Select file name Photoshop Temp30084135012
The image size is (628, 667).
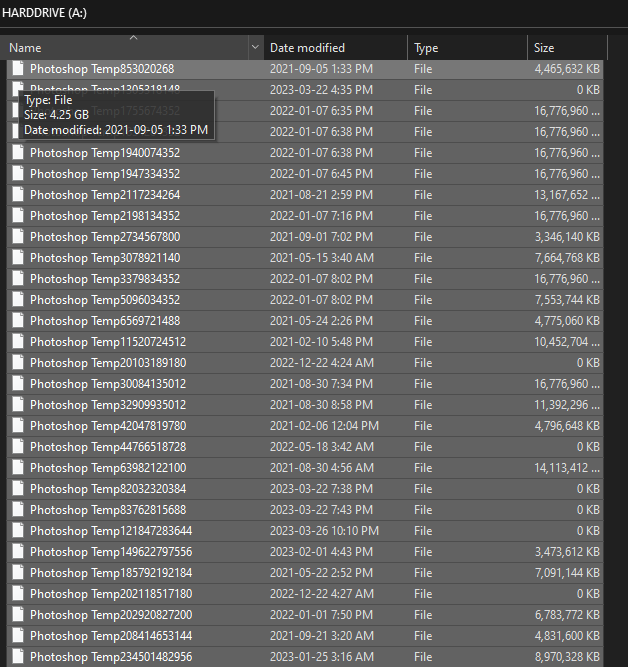point(108,384)
